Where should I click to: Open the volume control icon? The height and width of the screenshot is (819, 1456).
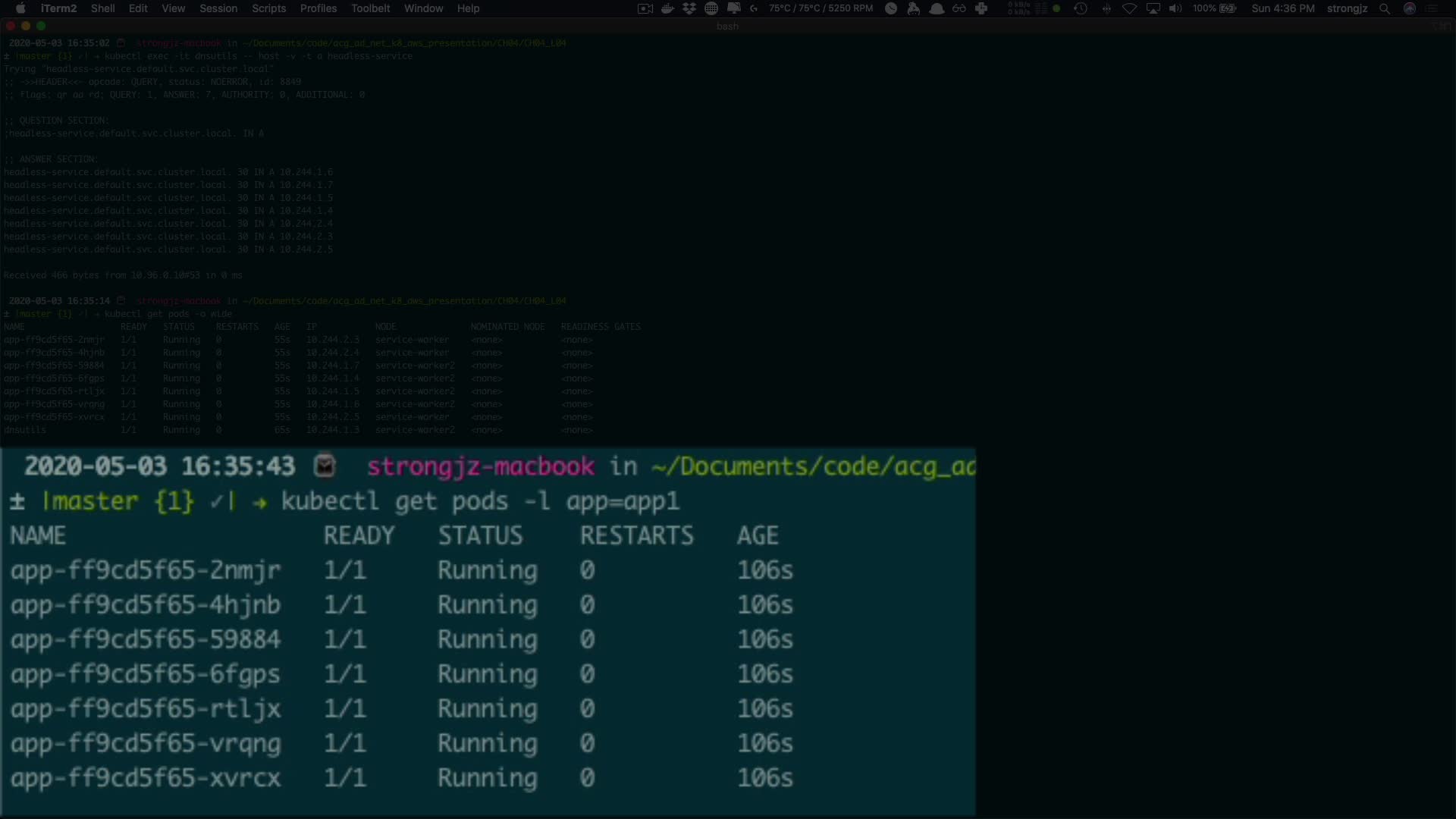pos(1175,8)
